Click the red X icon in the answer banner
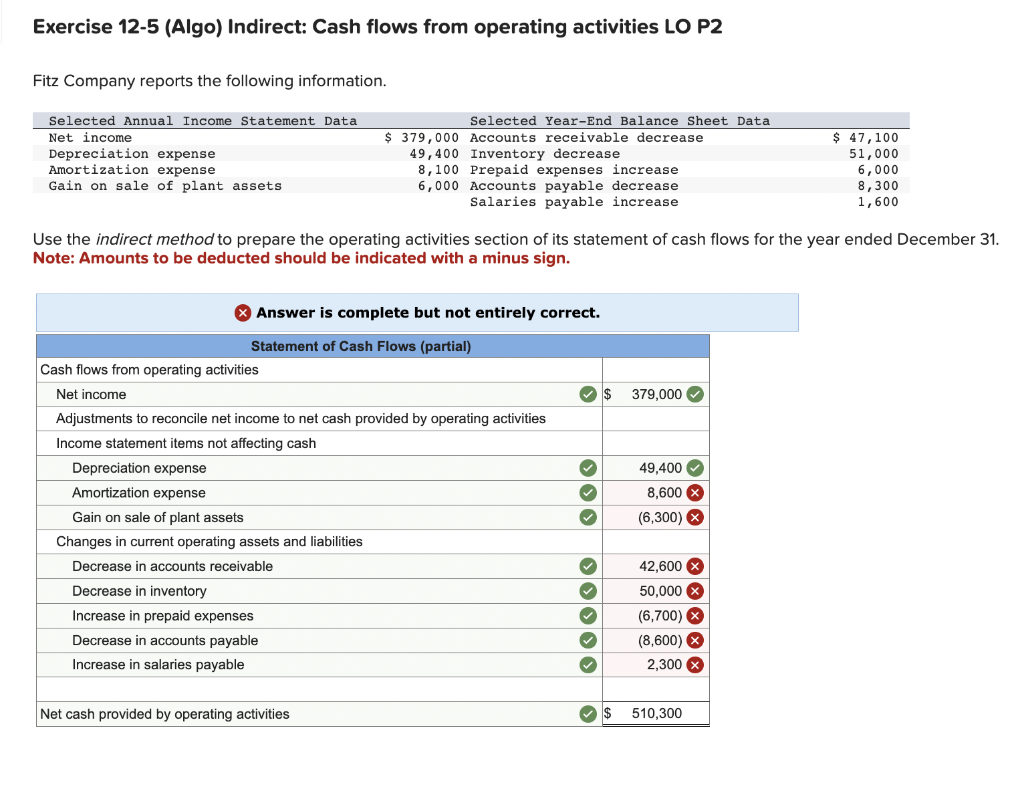This screenshot has height=811, width=1024. coord(241,312)
